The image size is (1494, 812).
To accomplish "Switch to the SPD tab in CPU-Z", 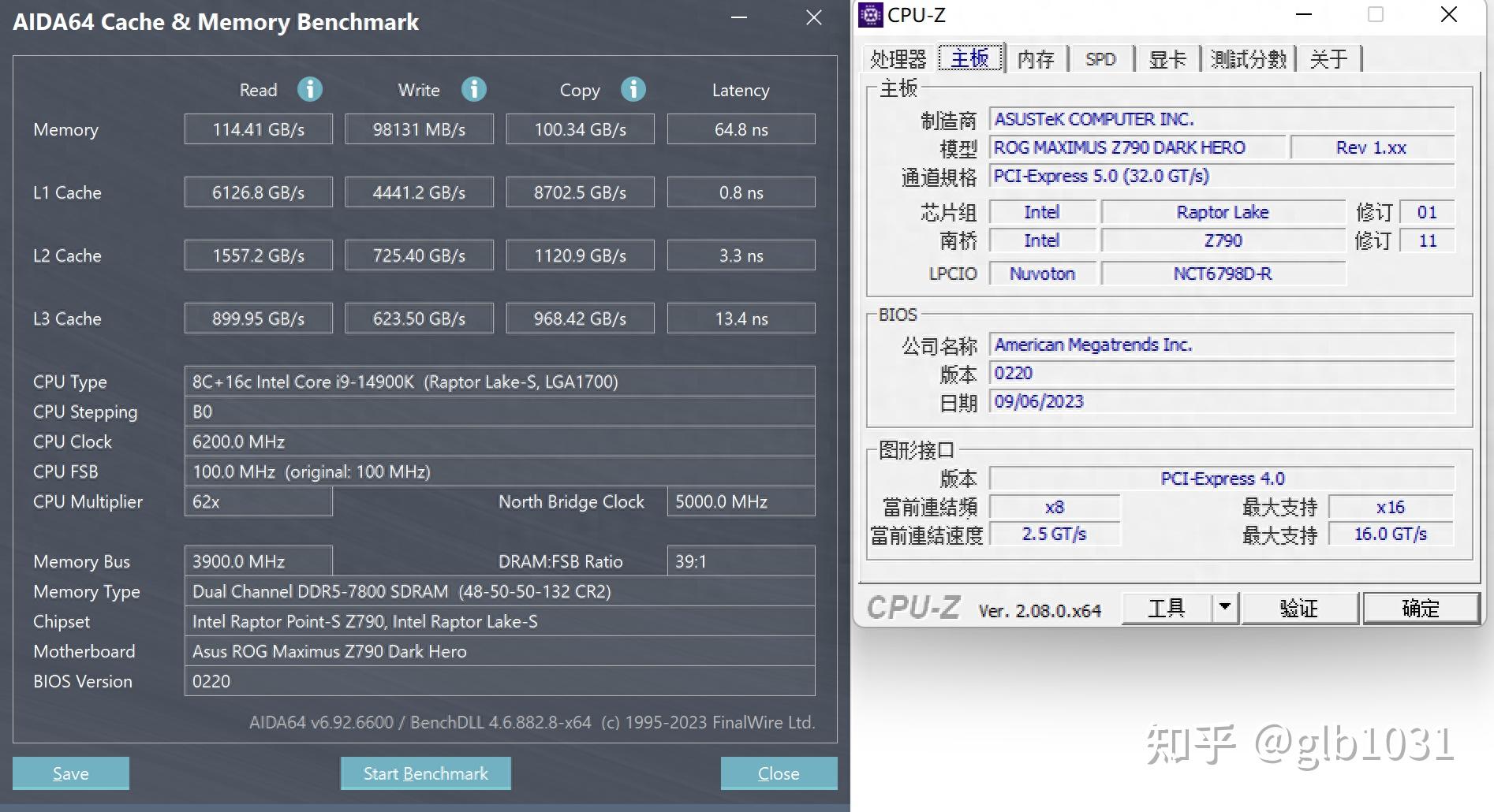I will (1100, 59).
